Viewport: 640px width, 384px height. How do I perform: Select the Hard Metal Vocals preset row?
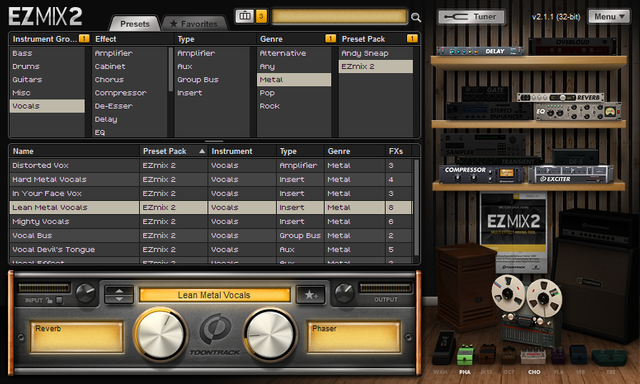click(x=211, y=180)
